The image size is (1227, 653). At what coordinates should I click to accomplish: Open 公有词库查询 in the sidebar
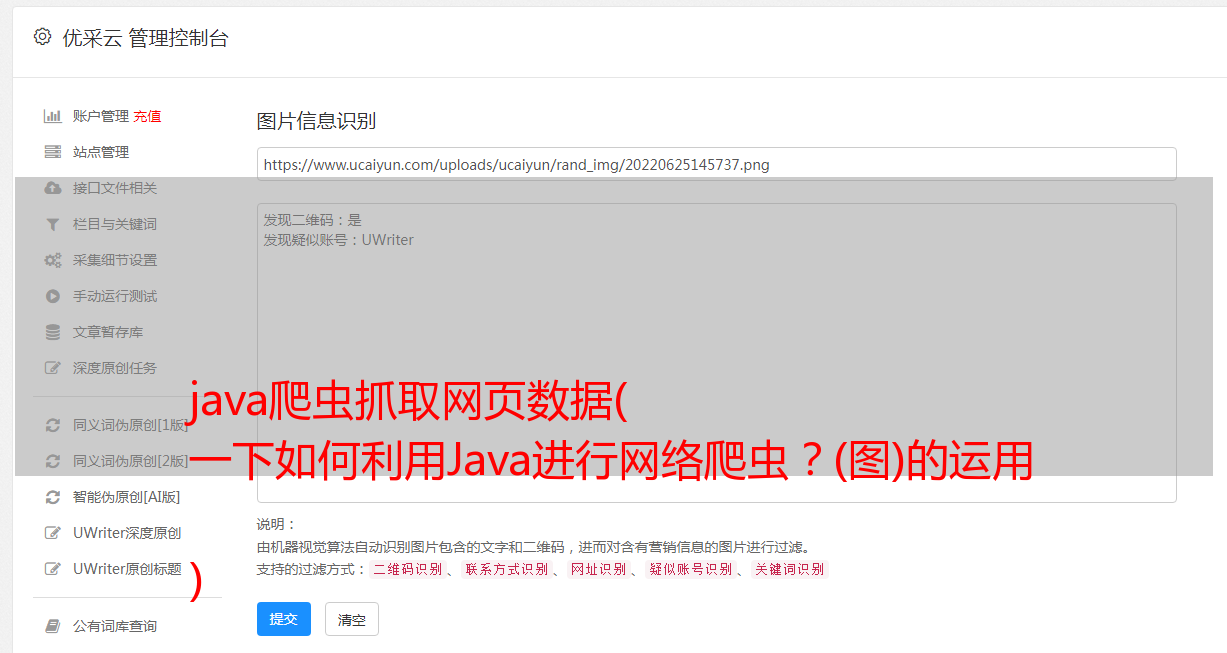[115, 626]
